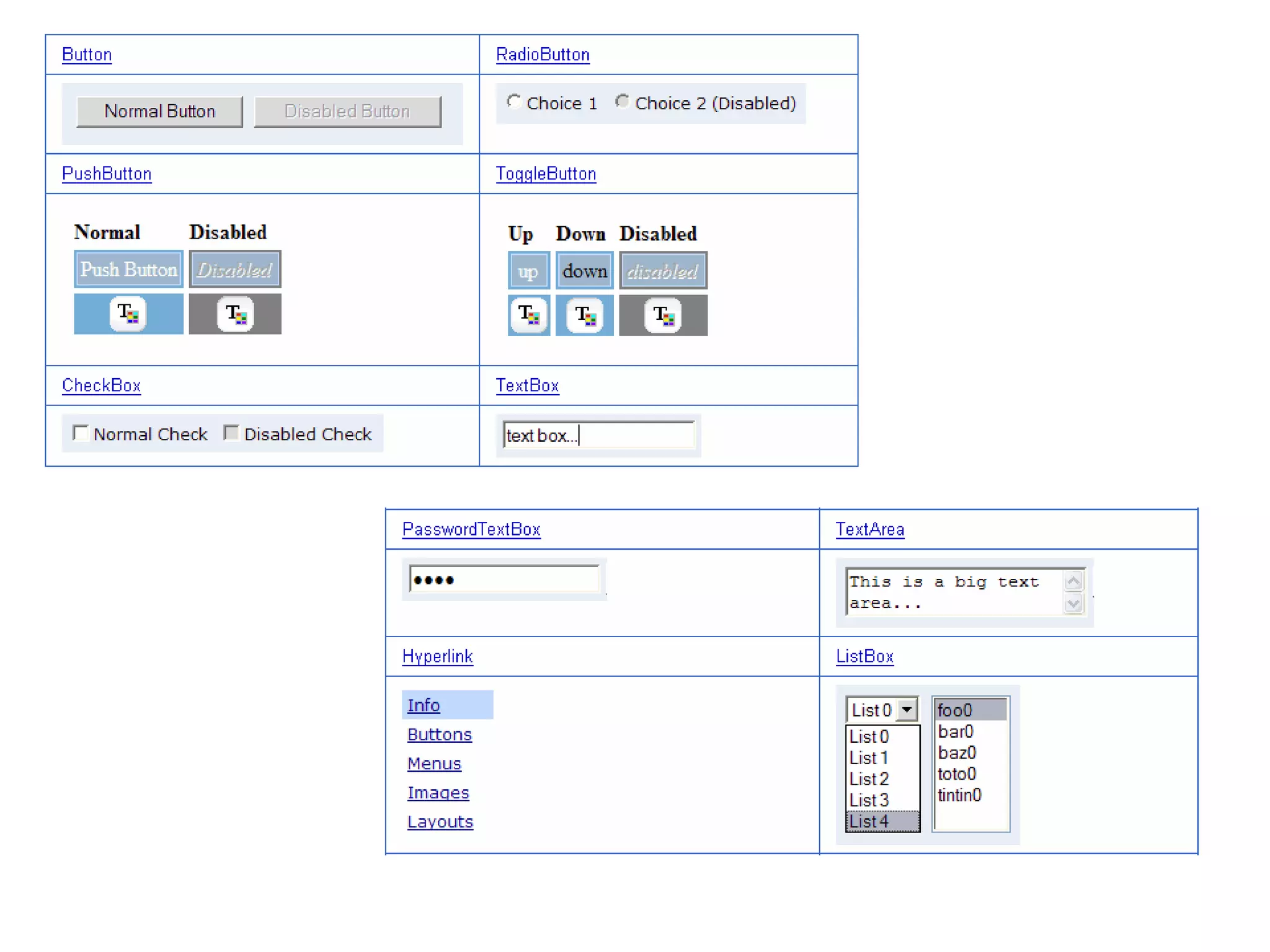
Task: Toggle the 'down' text toggle button
Action: (x=584, y=271)
